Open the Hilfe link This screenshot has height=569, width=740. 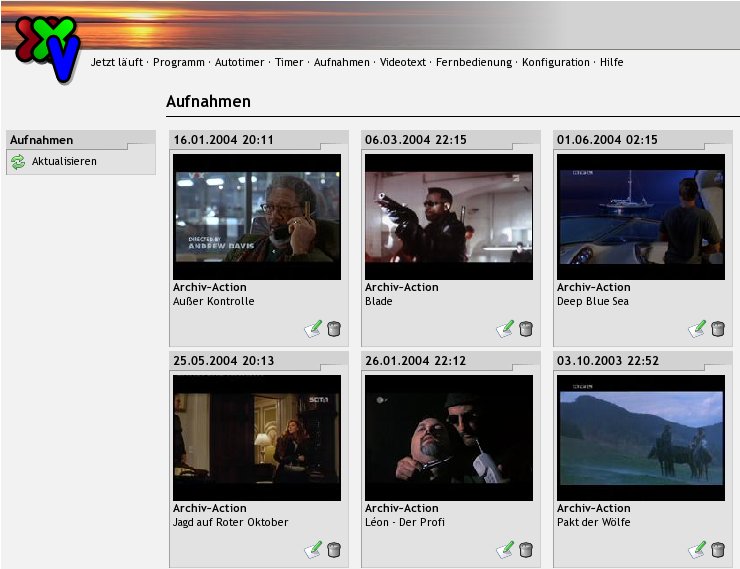coord(611,62)
